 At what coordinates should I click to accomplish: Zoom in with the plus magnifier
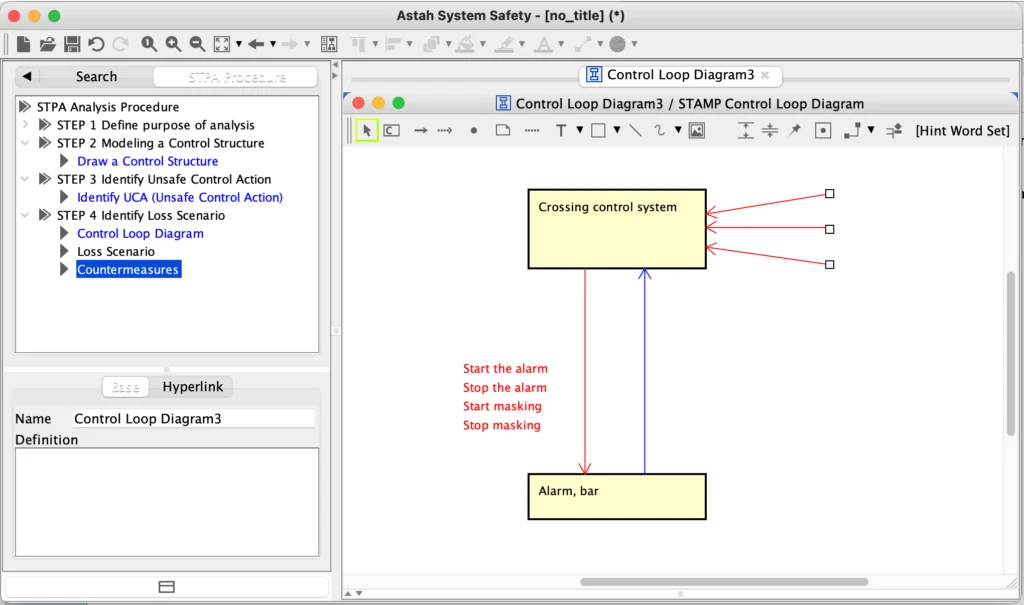[x=173, y=44]
